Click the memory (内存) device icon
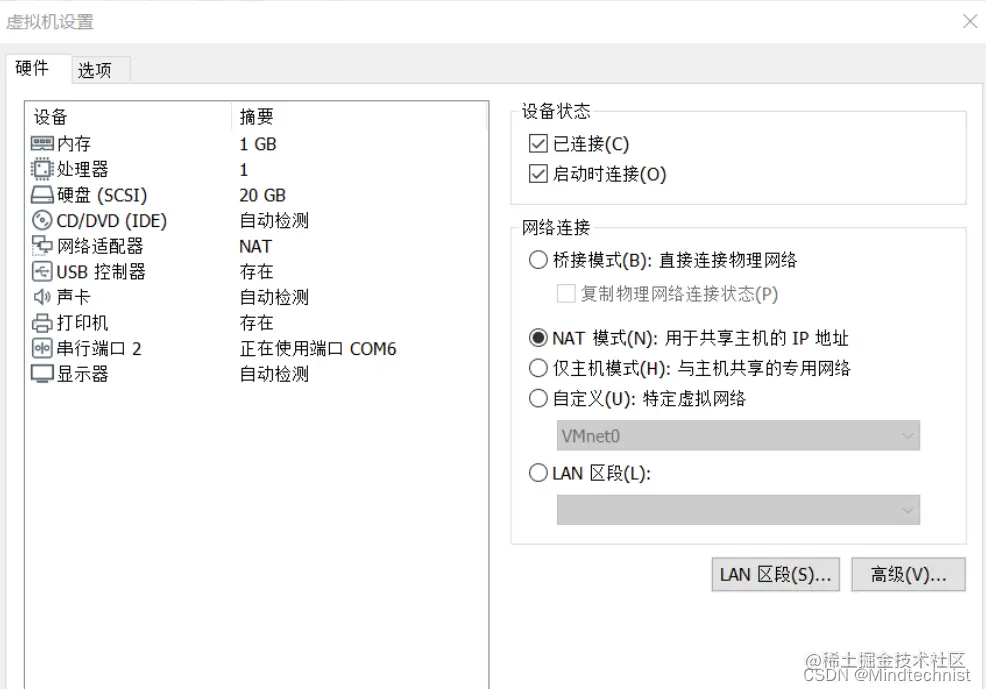 tap(42, 144)
